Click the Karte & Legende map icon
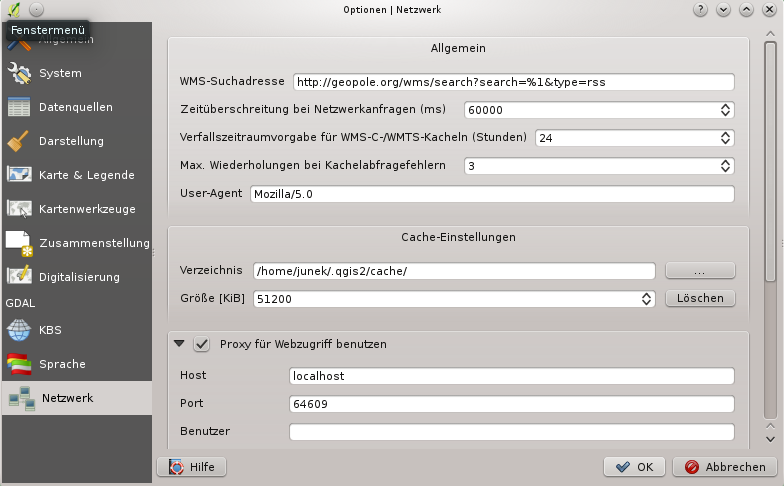This screenshot has width=784, height=486. [x=19, y=174]
